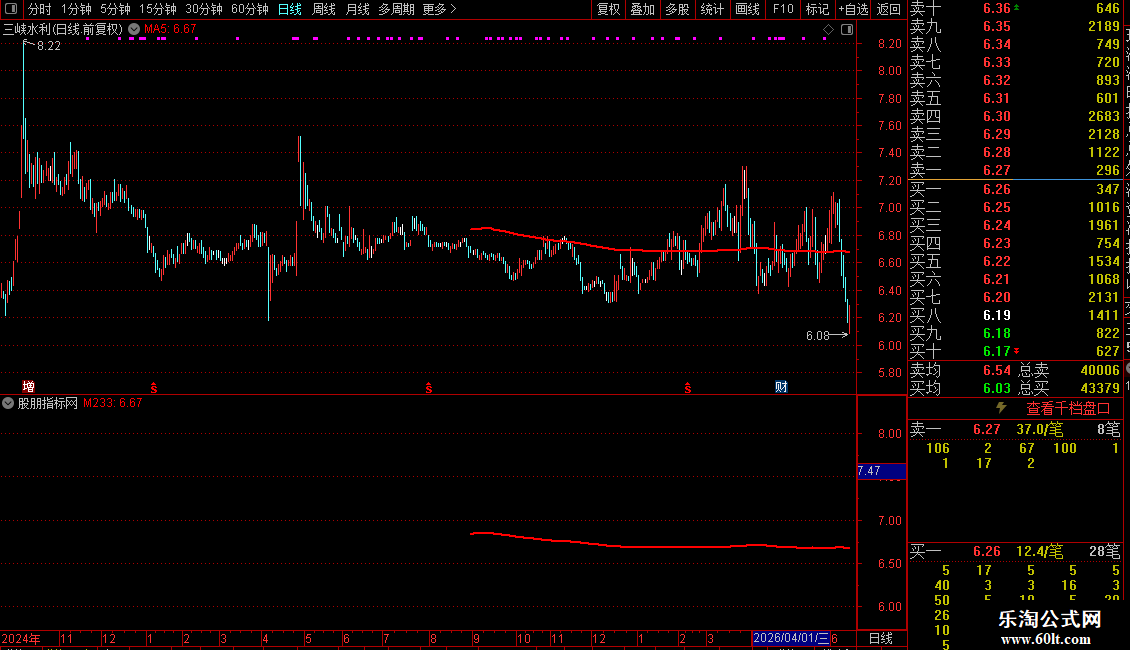Viewport: 1130px width, 650px height.
Task: Select the 买二 6.25 order row
Action: 1015,207
